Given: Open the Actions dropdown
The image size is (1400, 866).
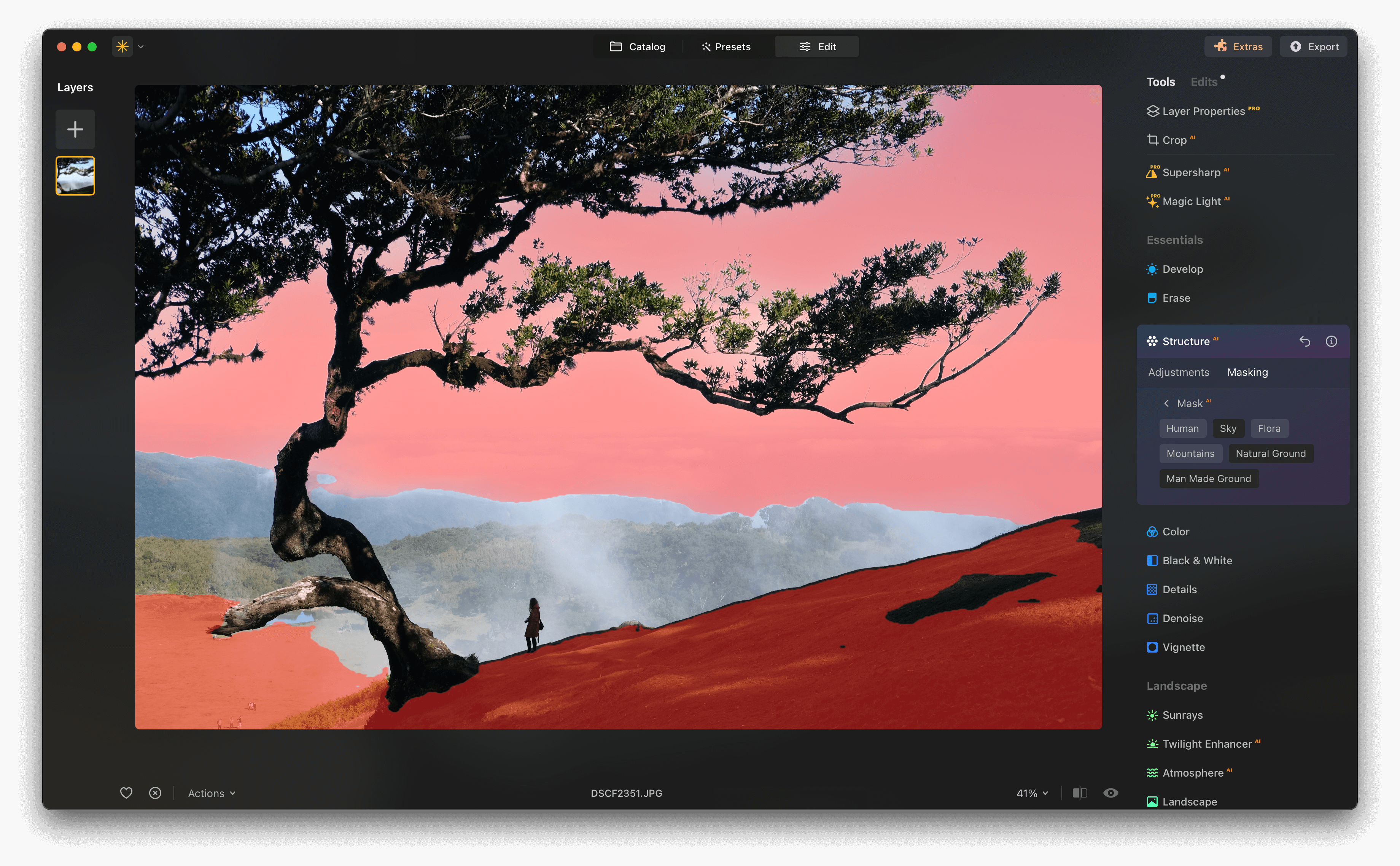Looking at the screenshot, I should (x=211, y=793).
